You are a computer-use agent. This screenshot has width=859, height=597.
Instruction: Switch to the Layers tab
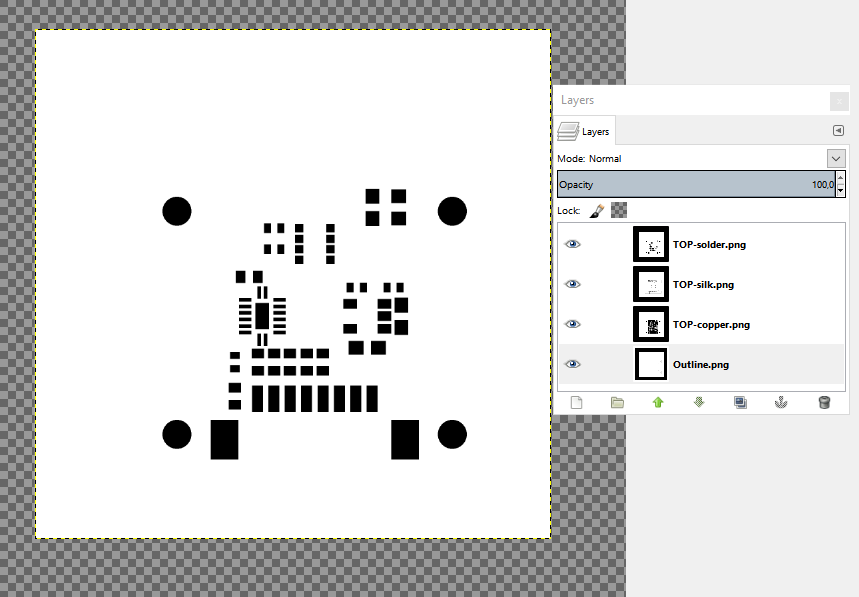click(x=585, y=131)
